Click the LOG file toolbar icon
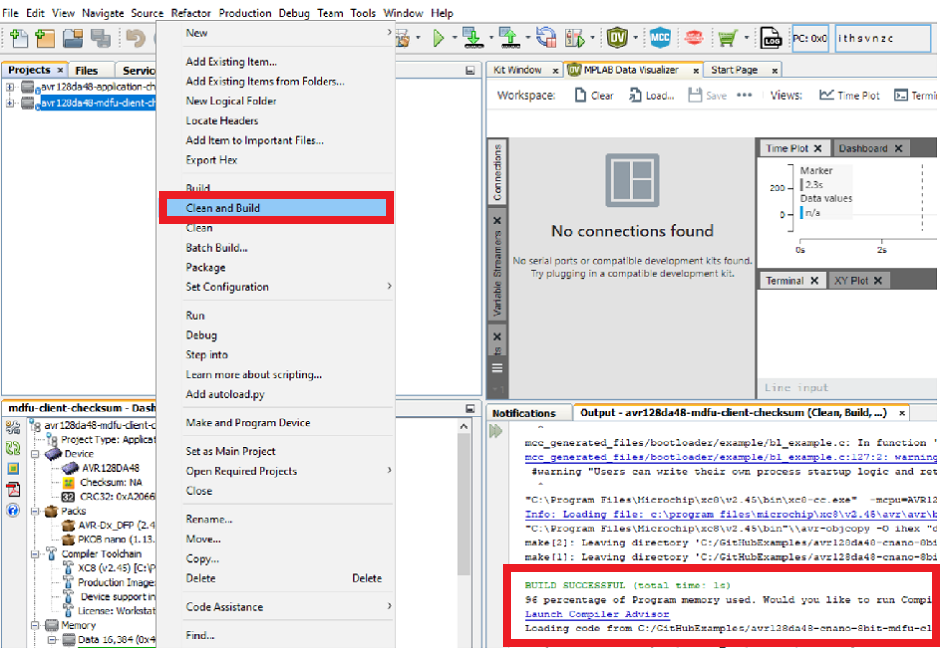This screenshot has height=651, width=940. click(x=770, y=38)
